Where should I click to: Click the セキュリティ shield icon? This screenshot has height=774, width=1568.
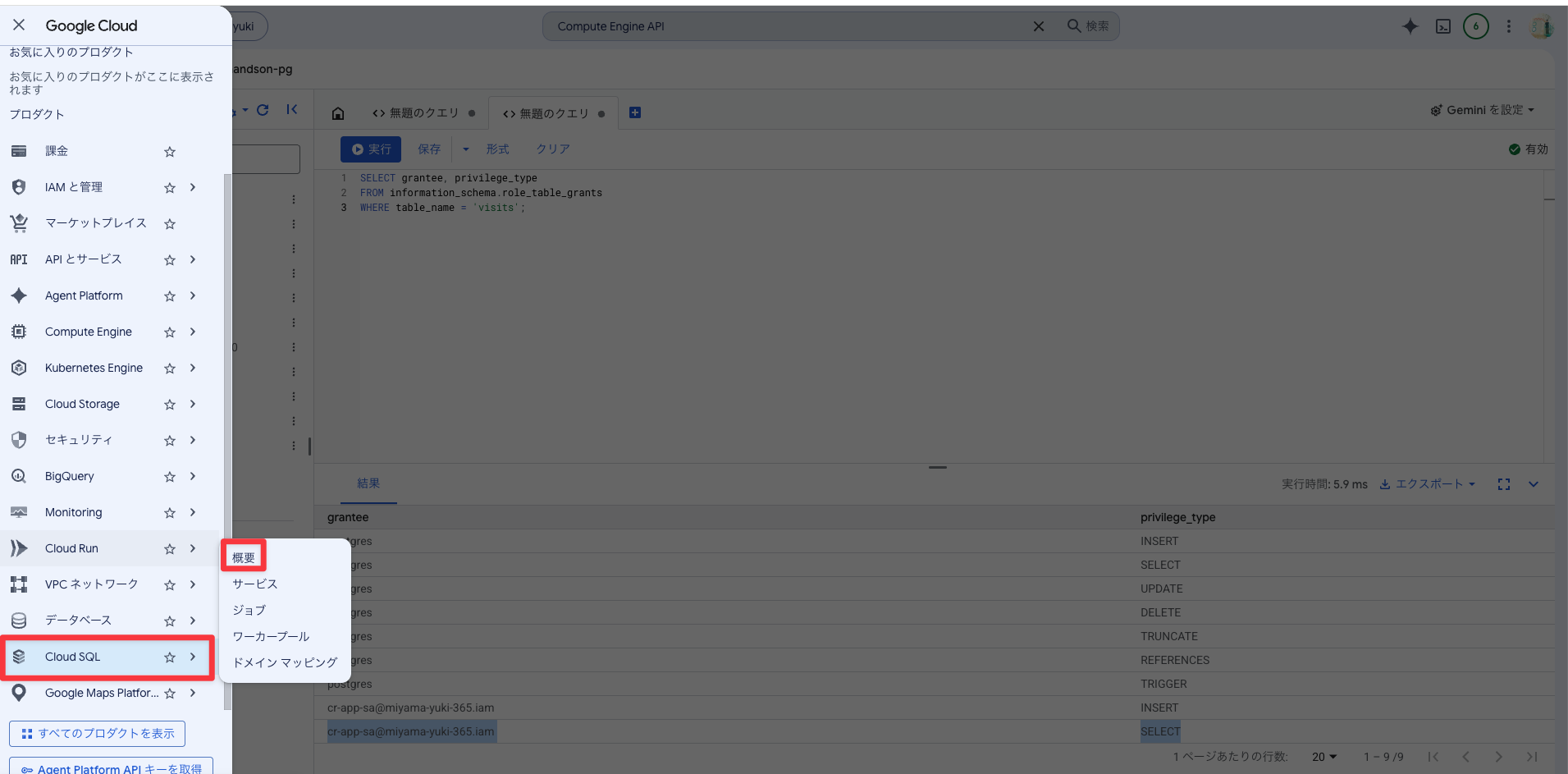click(19, 440)
